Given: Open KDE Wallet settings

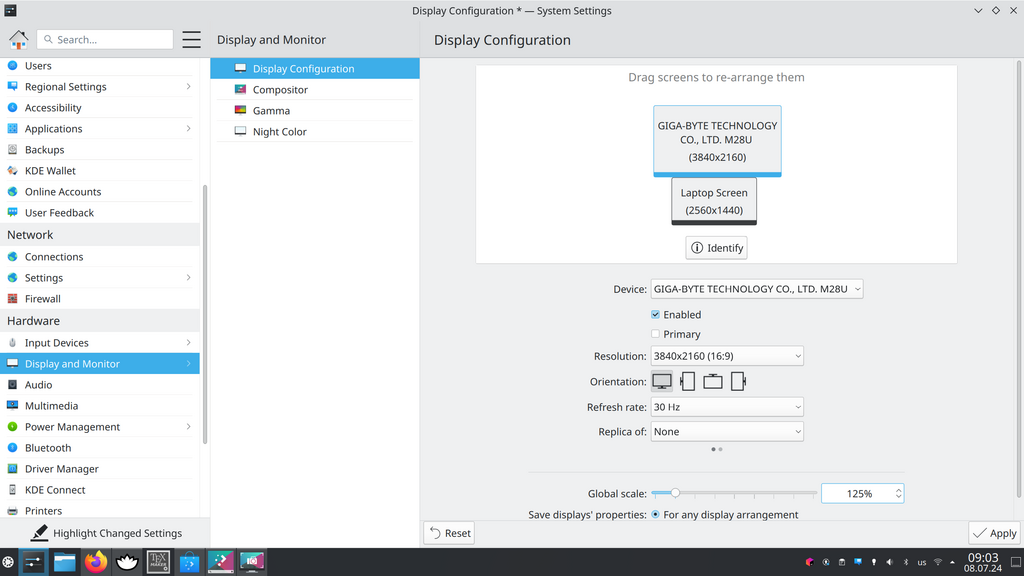Looking at the screenshot, I should (x=100, y=170).
